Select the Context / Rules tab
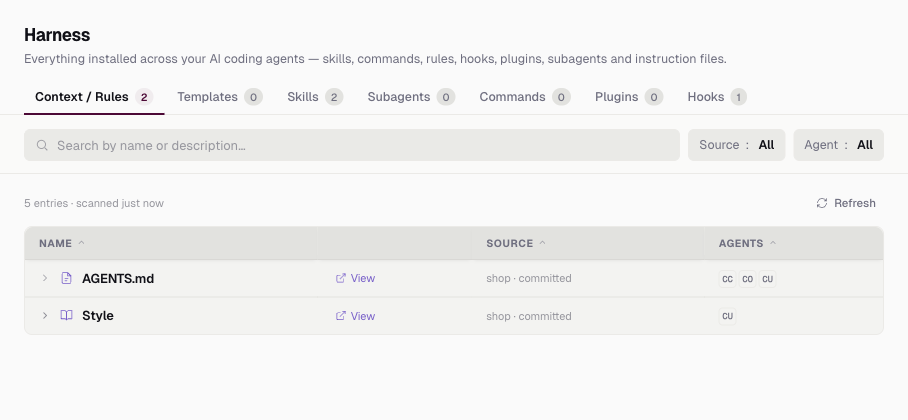Viewport: 908px width, 420px height. (x=94, y=97)
